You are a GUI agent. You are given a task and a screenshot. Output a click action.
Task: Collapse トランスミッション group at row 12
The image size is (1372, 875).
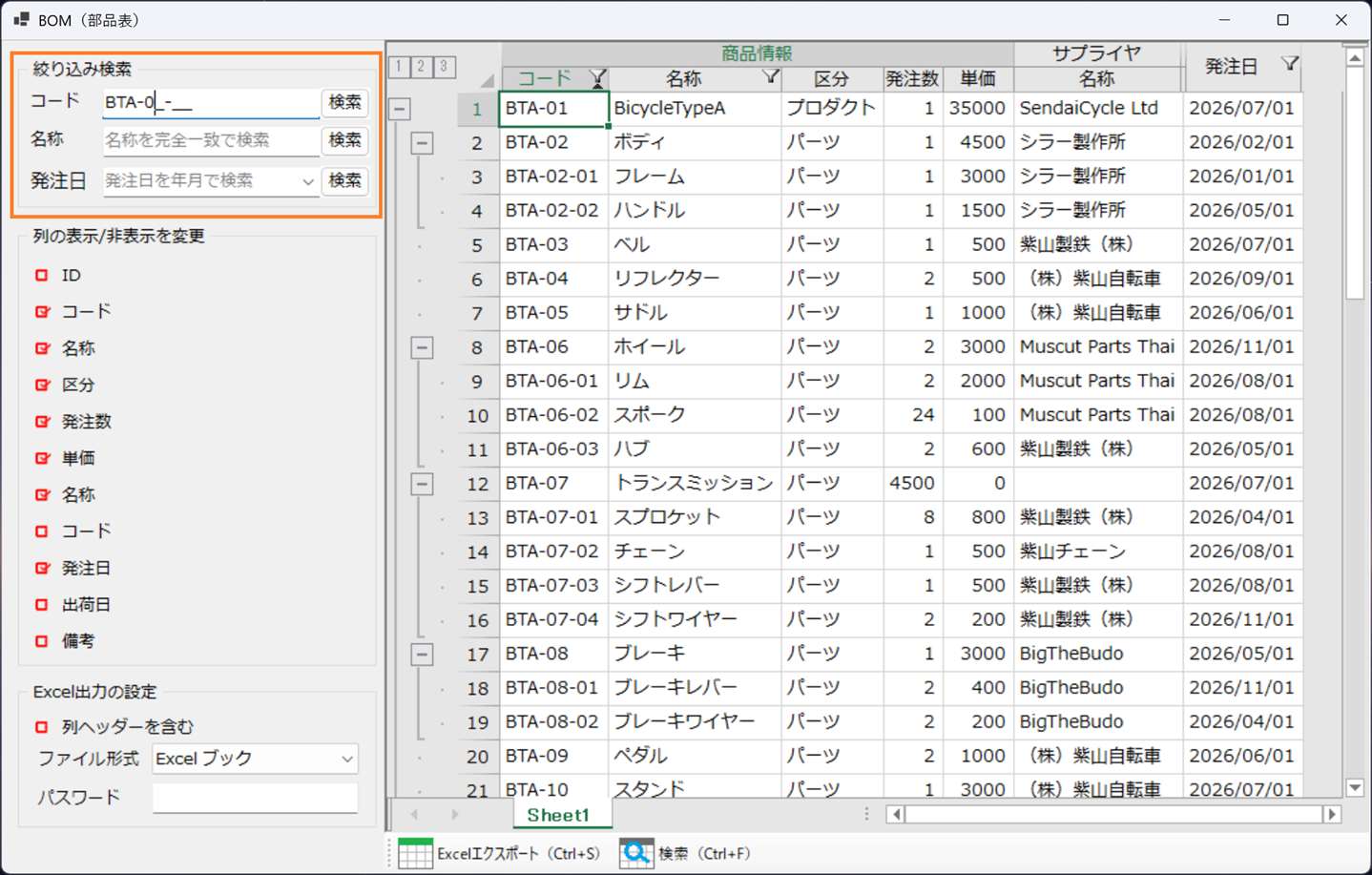[422, 484]
